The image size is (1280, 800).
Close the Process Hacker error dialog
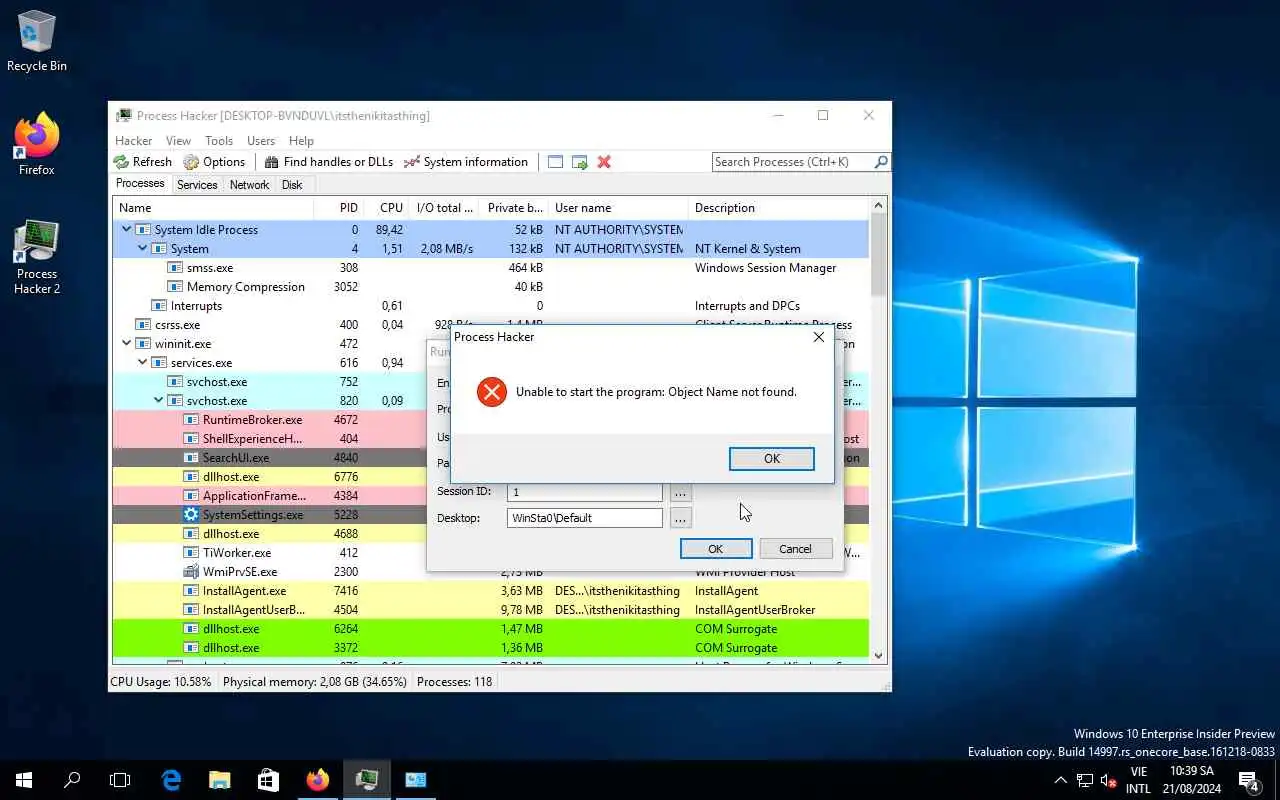point(819,337)
